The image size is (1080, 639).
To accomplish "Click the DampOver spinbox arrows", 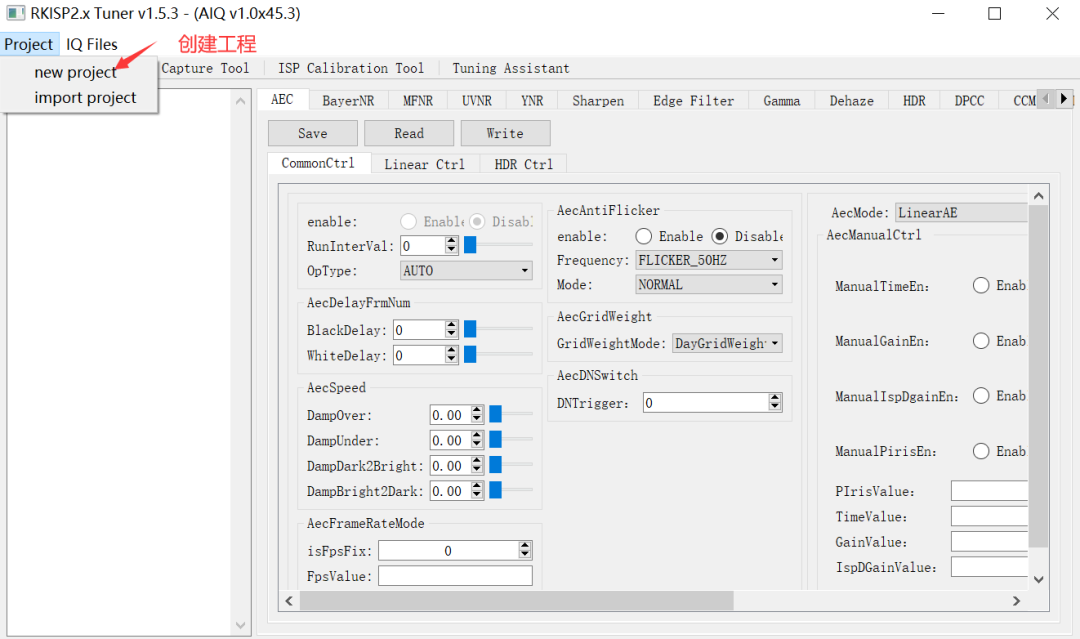I will [477, 415].
